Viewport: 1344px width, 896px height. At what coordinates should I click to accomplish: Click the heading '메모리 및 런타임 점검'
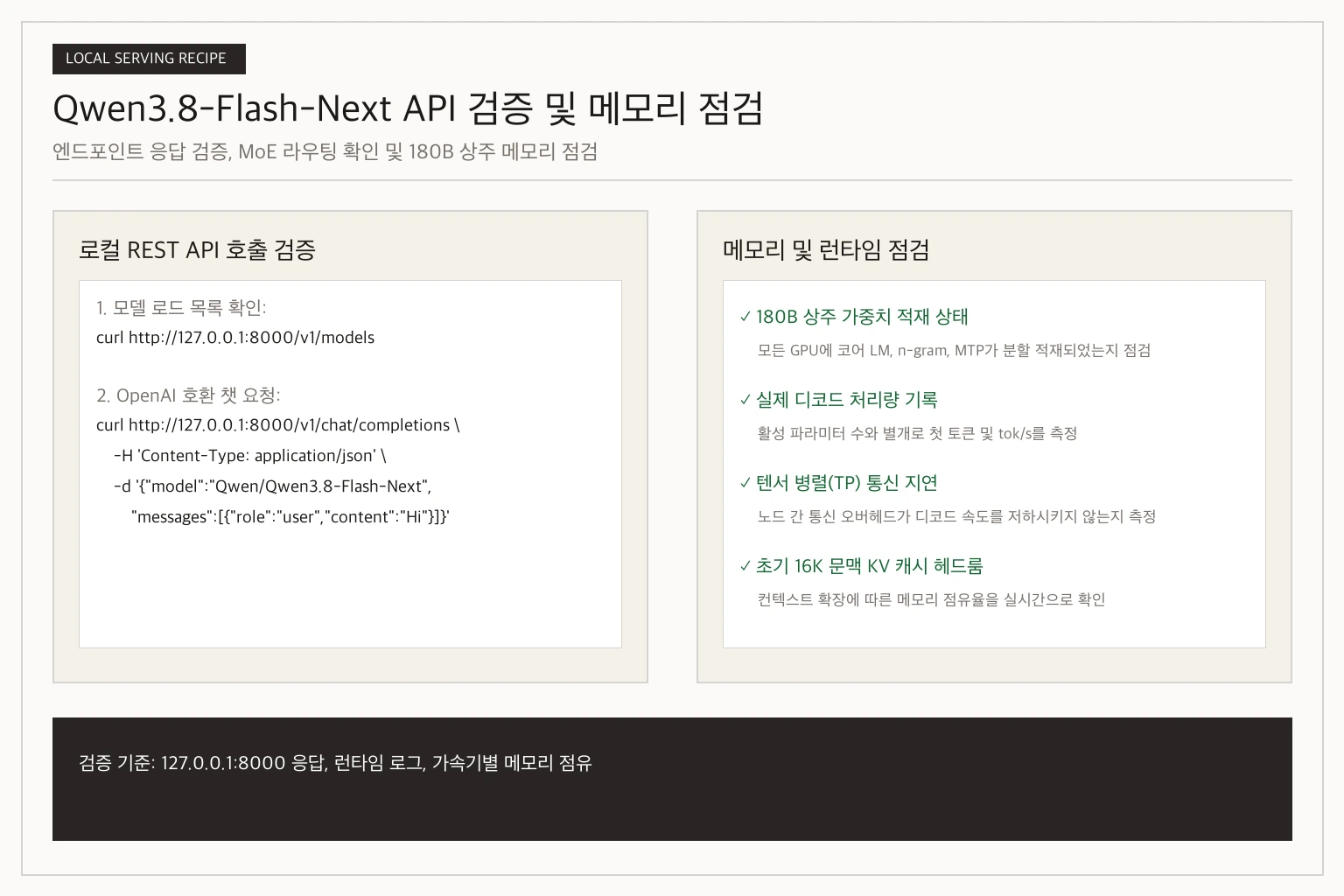coord(826,250)
